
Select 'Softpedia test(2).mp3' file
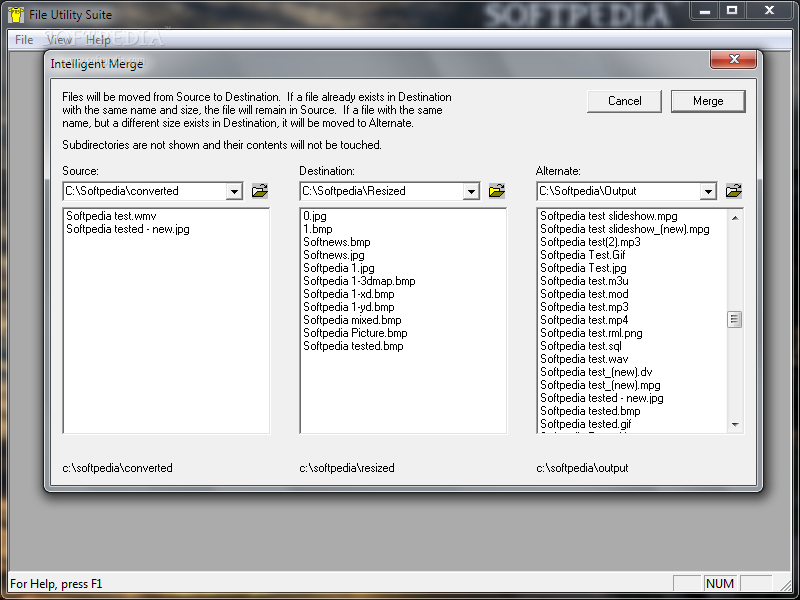(590, 242)
